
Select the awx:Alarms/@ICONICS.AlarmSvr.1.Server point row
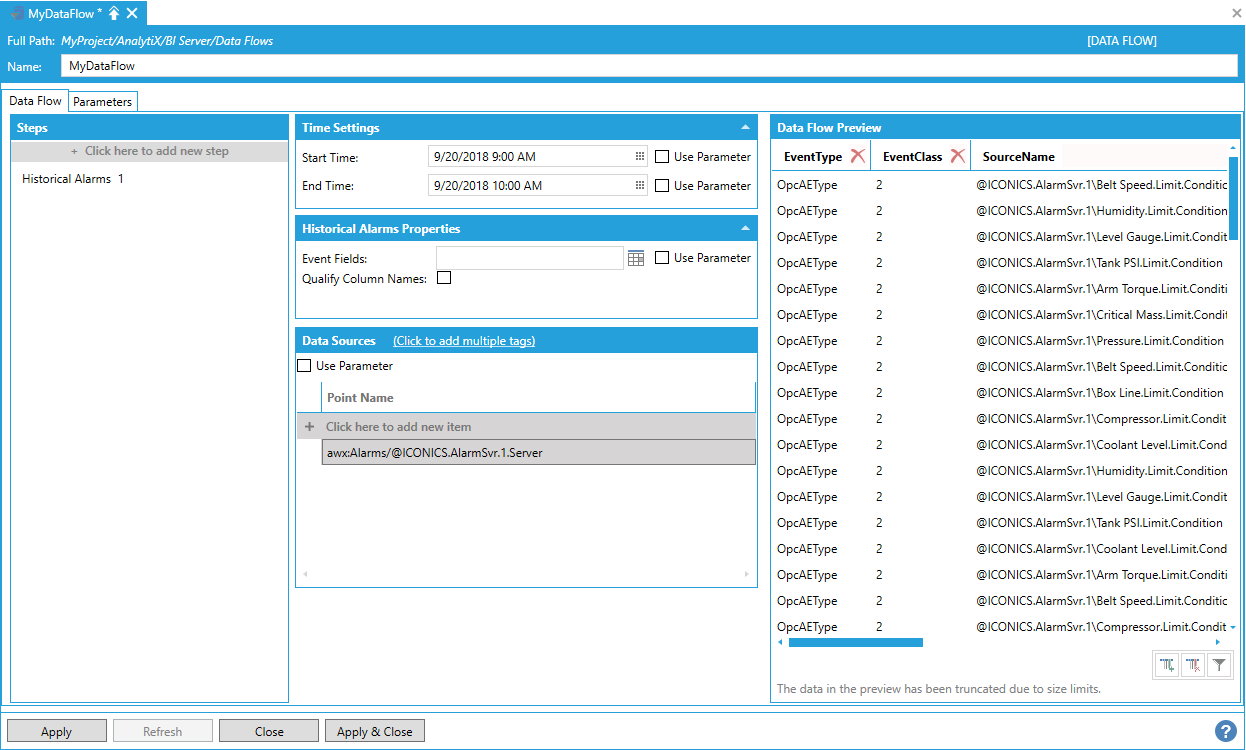pos(538,453)
